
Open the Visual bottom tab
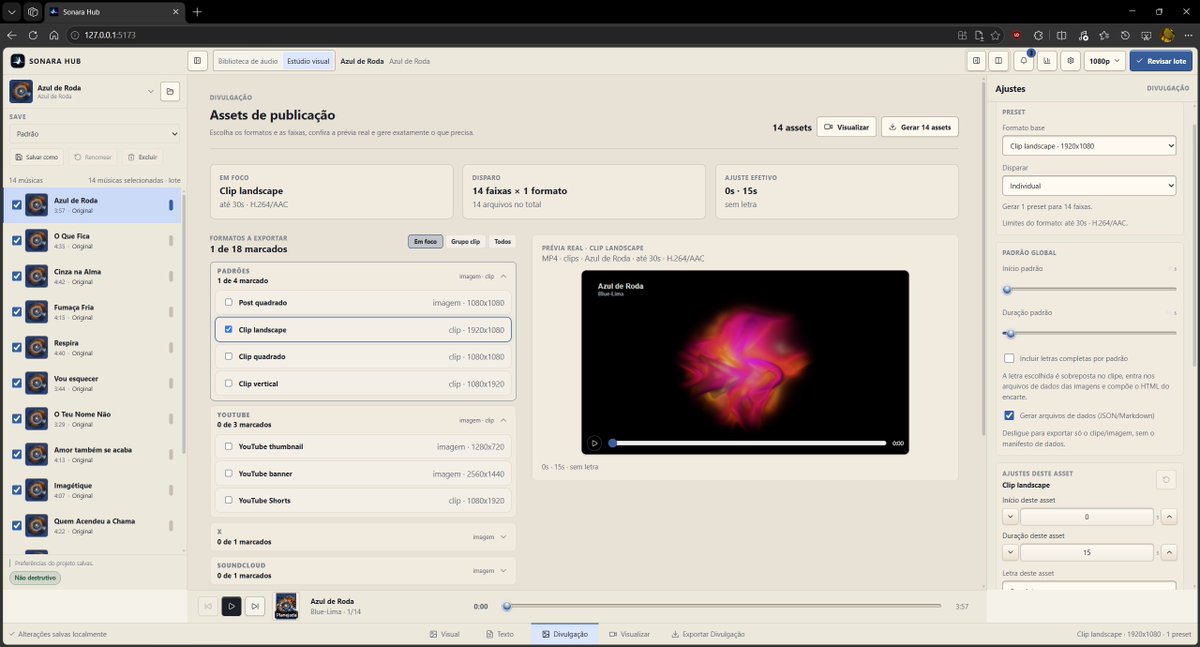pos(444,634)
